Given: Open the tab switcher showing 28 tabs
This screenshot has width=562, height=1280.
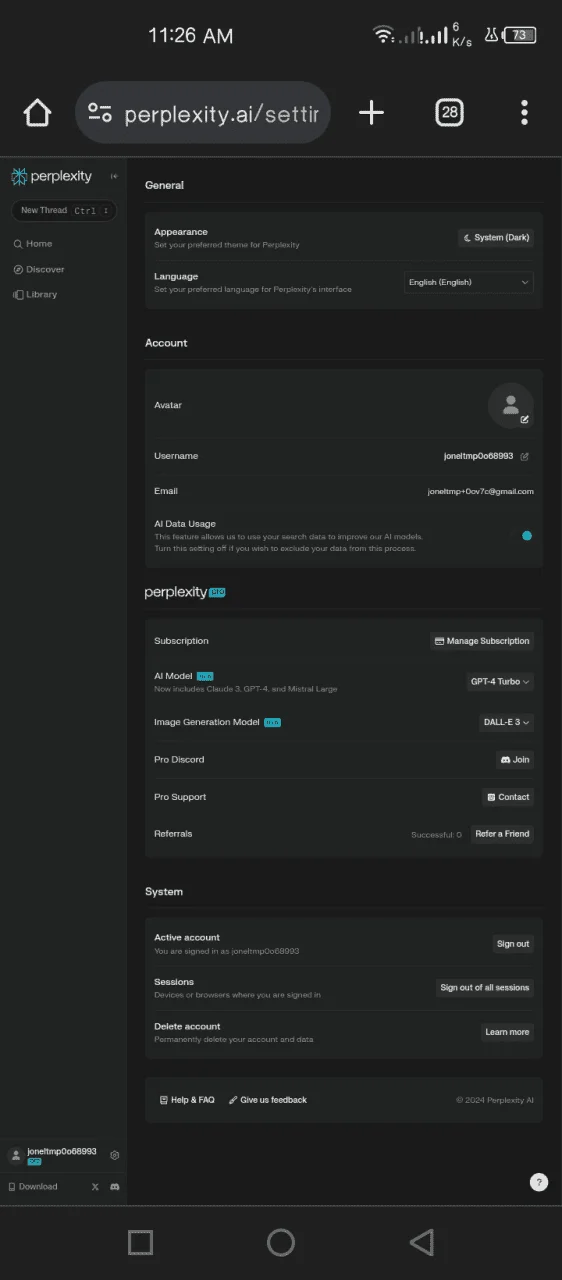Looking at the screenshot, I should click(x=450, y=113).
